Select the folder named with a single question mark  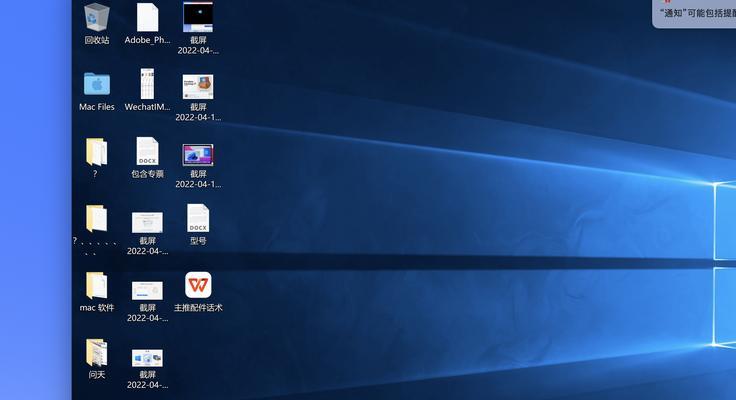coord(96,151)
